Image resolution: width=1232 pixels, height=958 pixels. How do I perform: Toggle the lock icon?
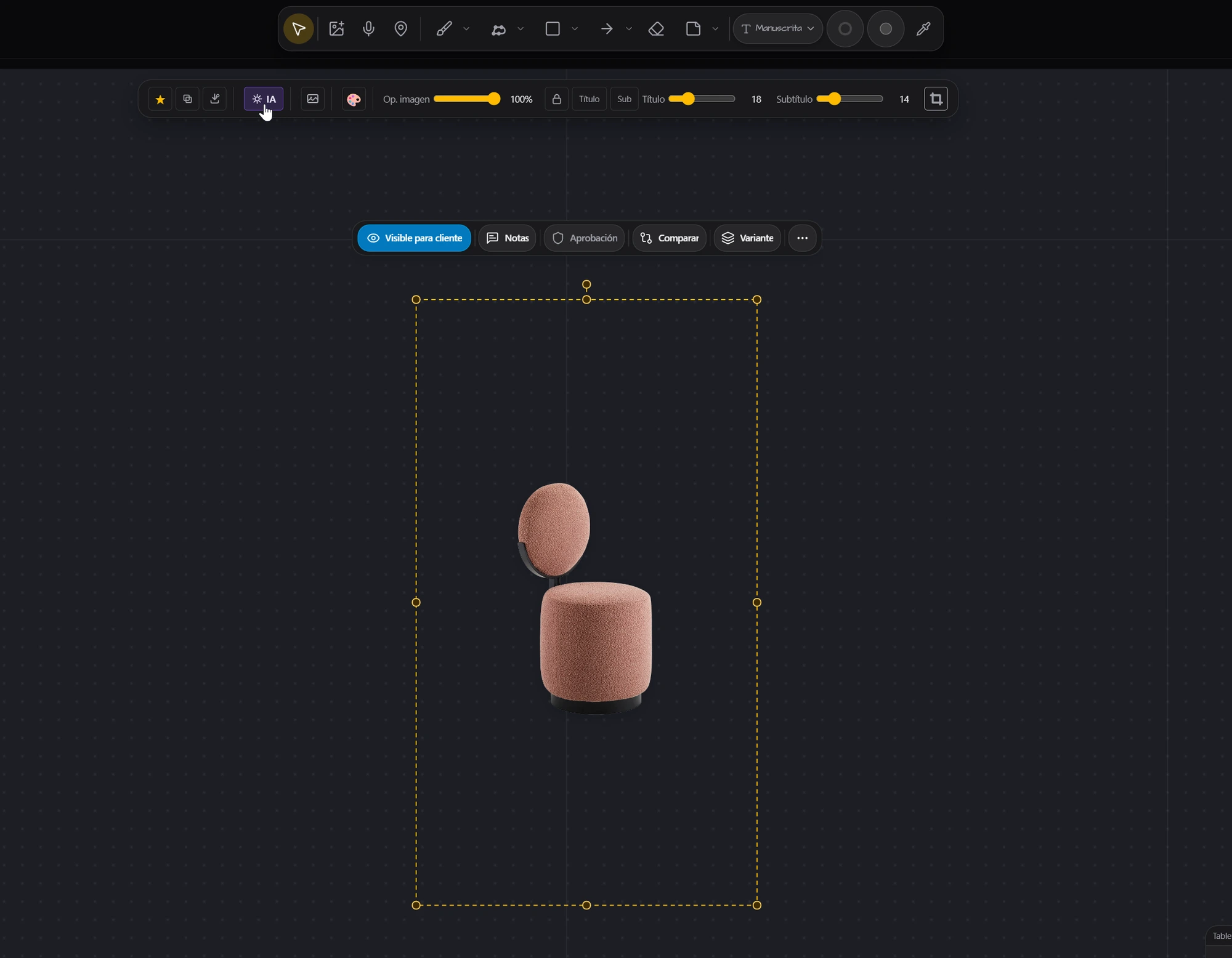pos(556,99)
